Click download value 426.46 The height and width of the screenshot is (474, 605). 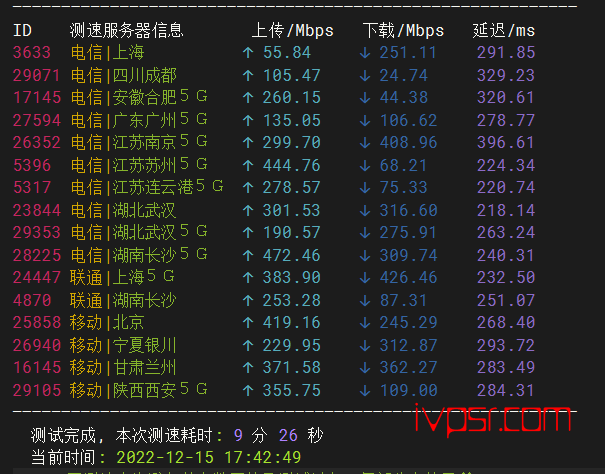[408, 278]
